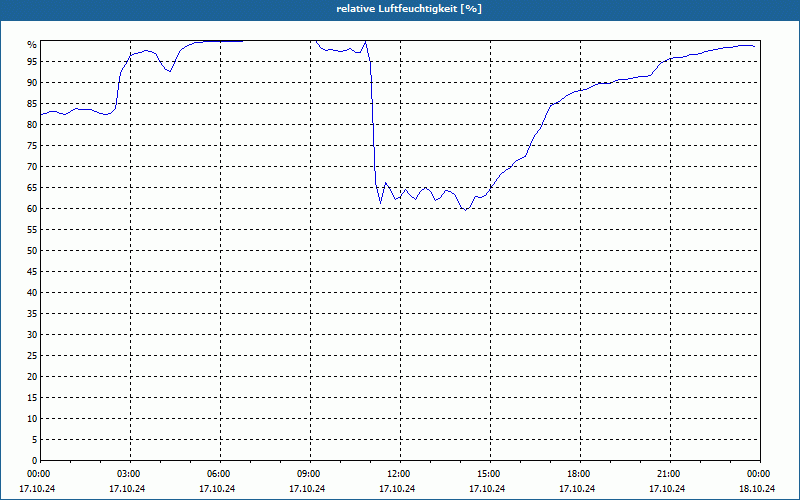
Task: Select the 60 y-axis label
Action: (x=32, y=209)
